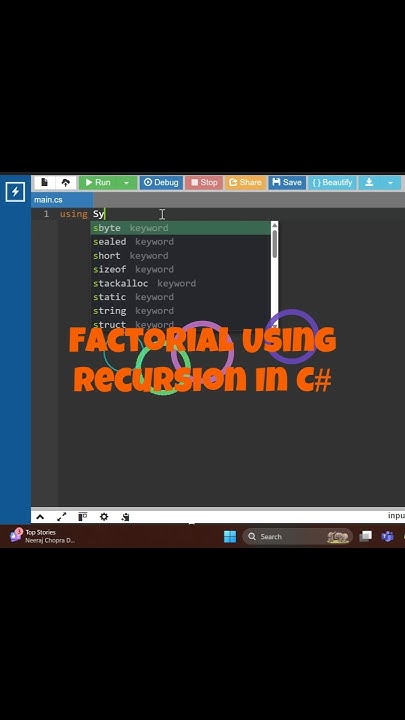405x720 pixels.
Task: Create a new file with the file icon
Action: coord(45,182)
